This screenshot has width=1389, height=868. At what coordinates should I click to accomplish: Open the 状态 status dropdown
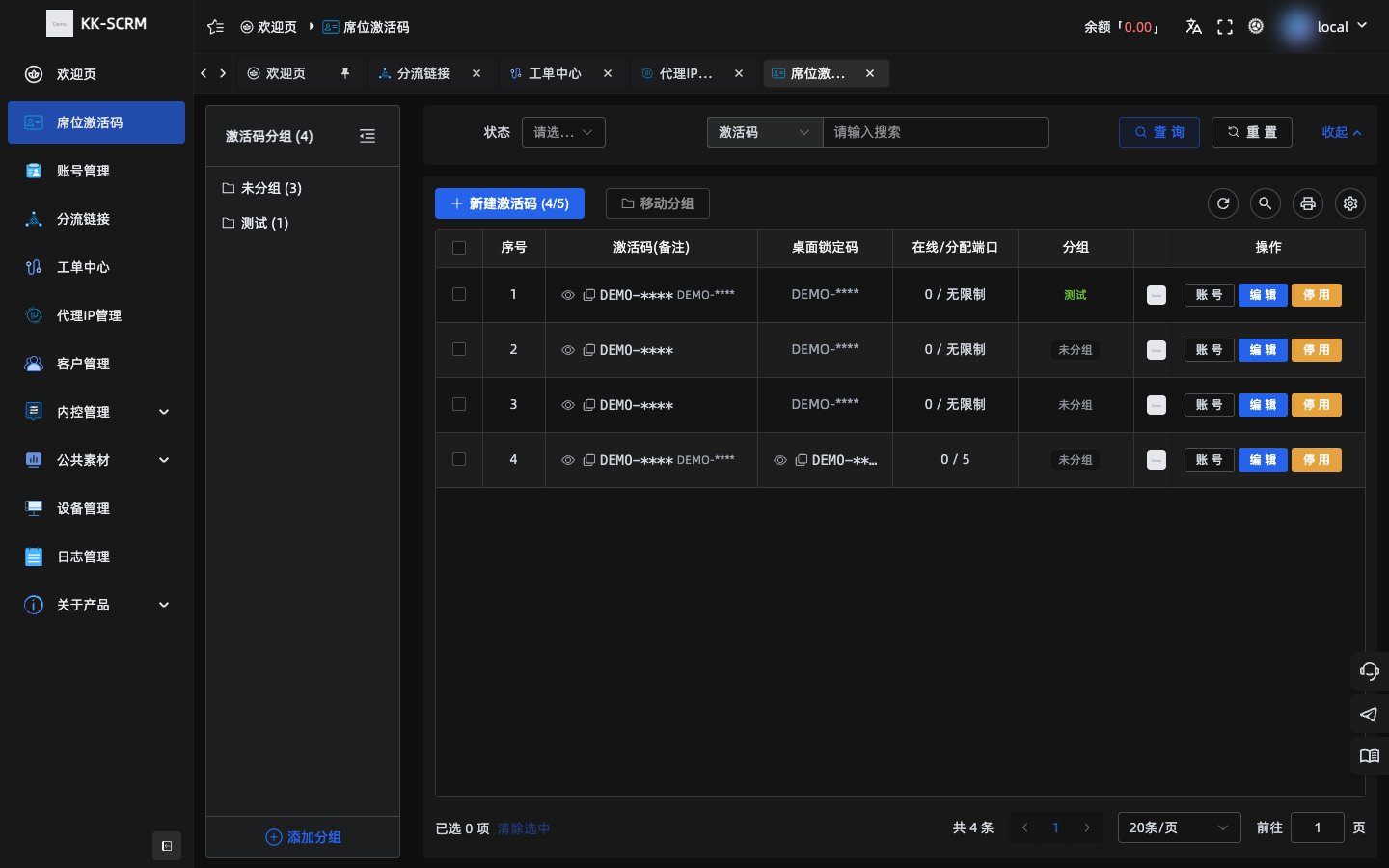click(x=563, y=132)
